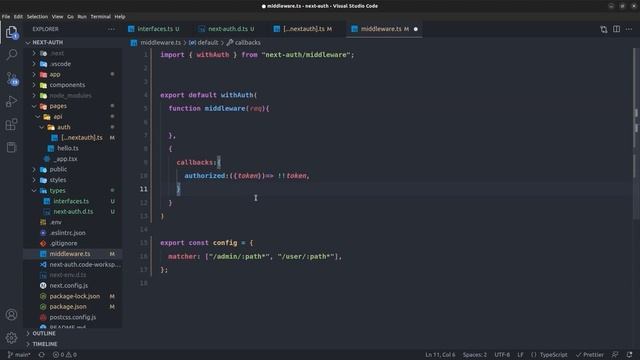The image size is (640, 360).
Task: Open interfaces.ts in the file tree
Action: pos(71,201)
